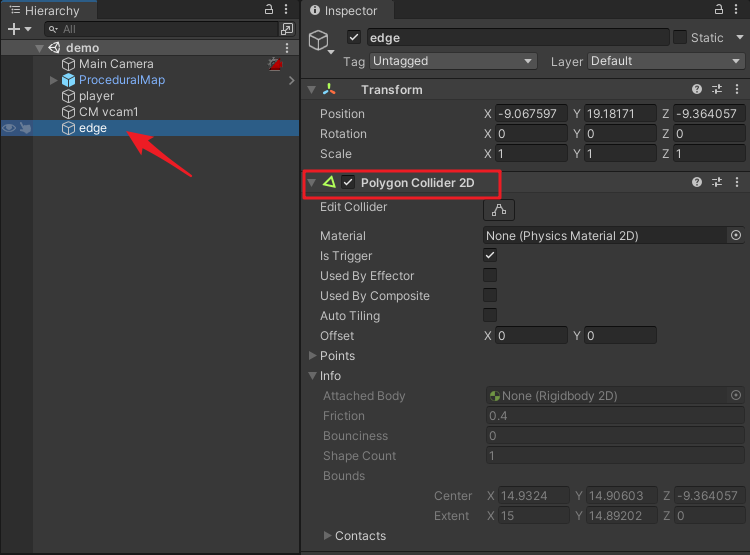Click Position X field with -9.067597
Viewport: 750px width, 555px height.
pos(531,114)
